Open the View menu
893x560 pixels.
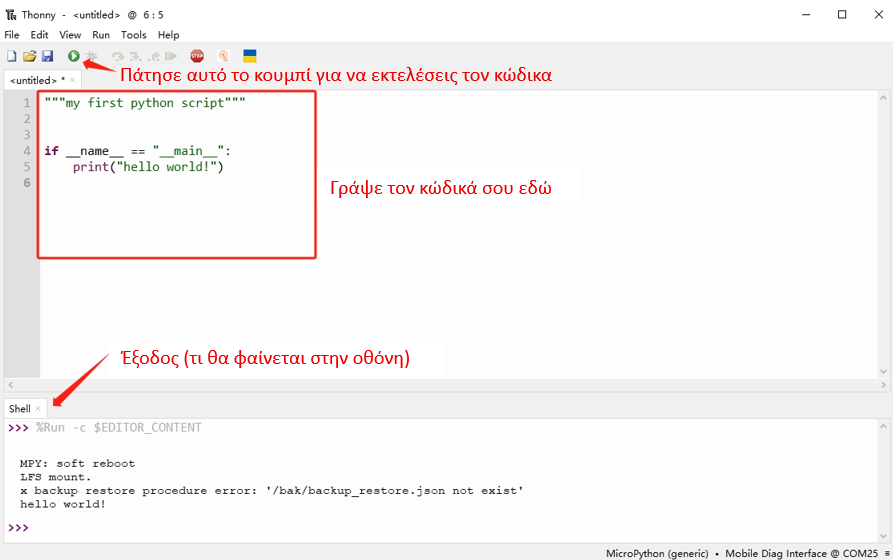70,35
